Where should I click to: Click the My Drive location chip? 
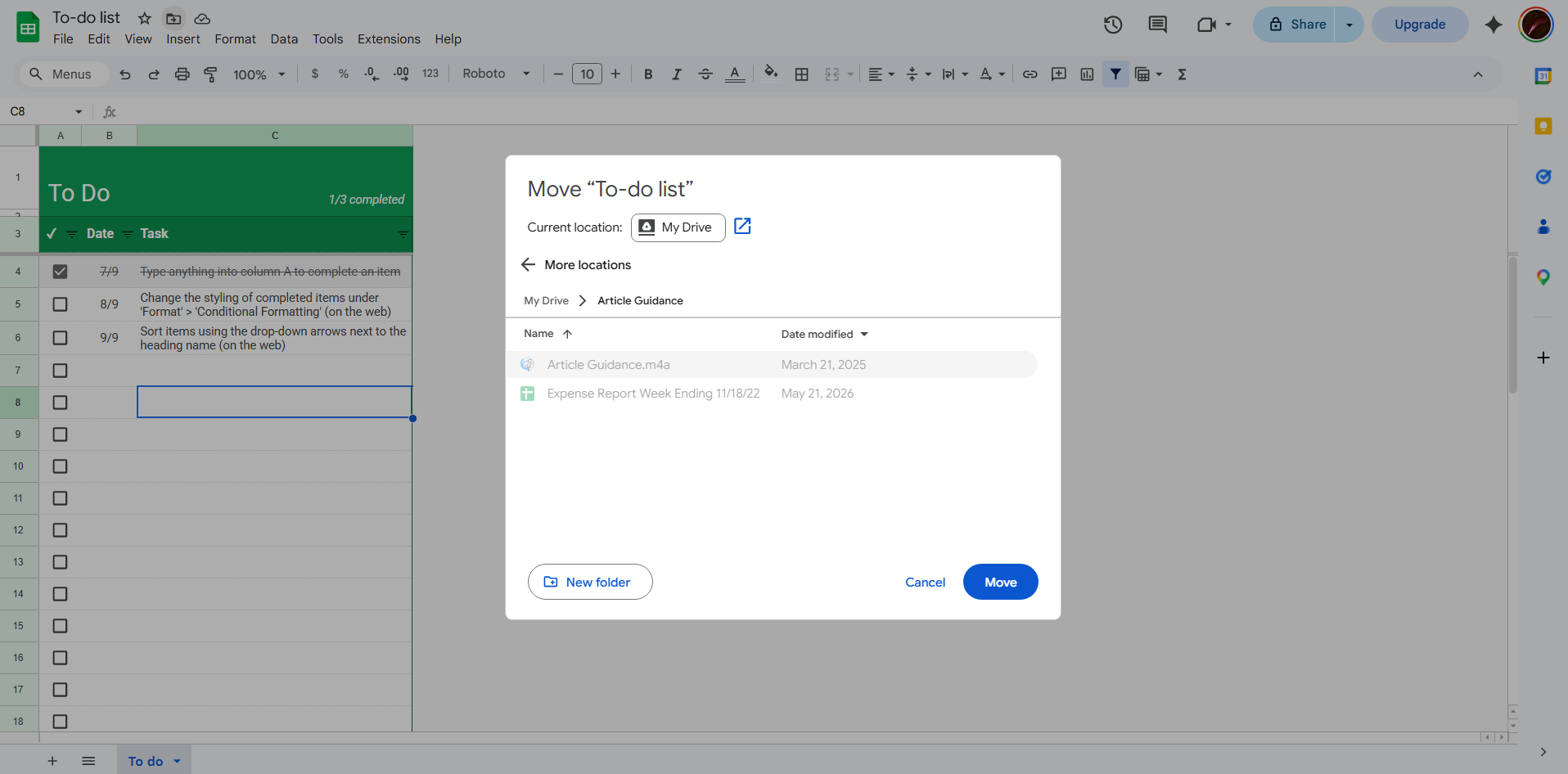pyautogui.click(x=678, y=227)
